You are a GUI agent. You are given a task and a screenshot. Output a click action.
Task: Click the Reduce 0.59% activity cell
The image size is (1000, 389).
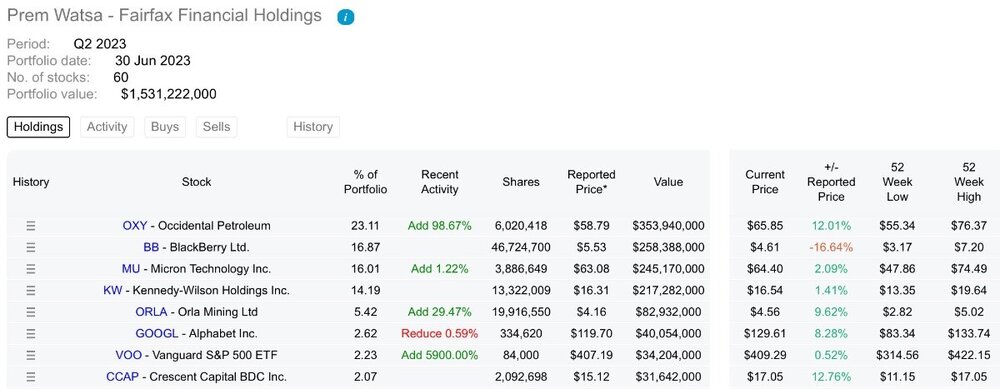click(x=439, y=334)
